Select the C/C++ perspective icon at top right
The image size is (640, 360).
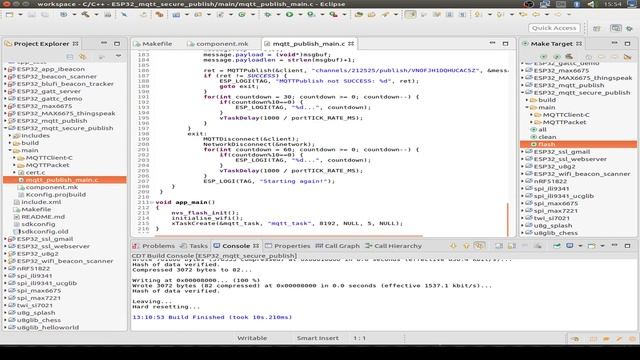616,28
